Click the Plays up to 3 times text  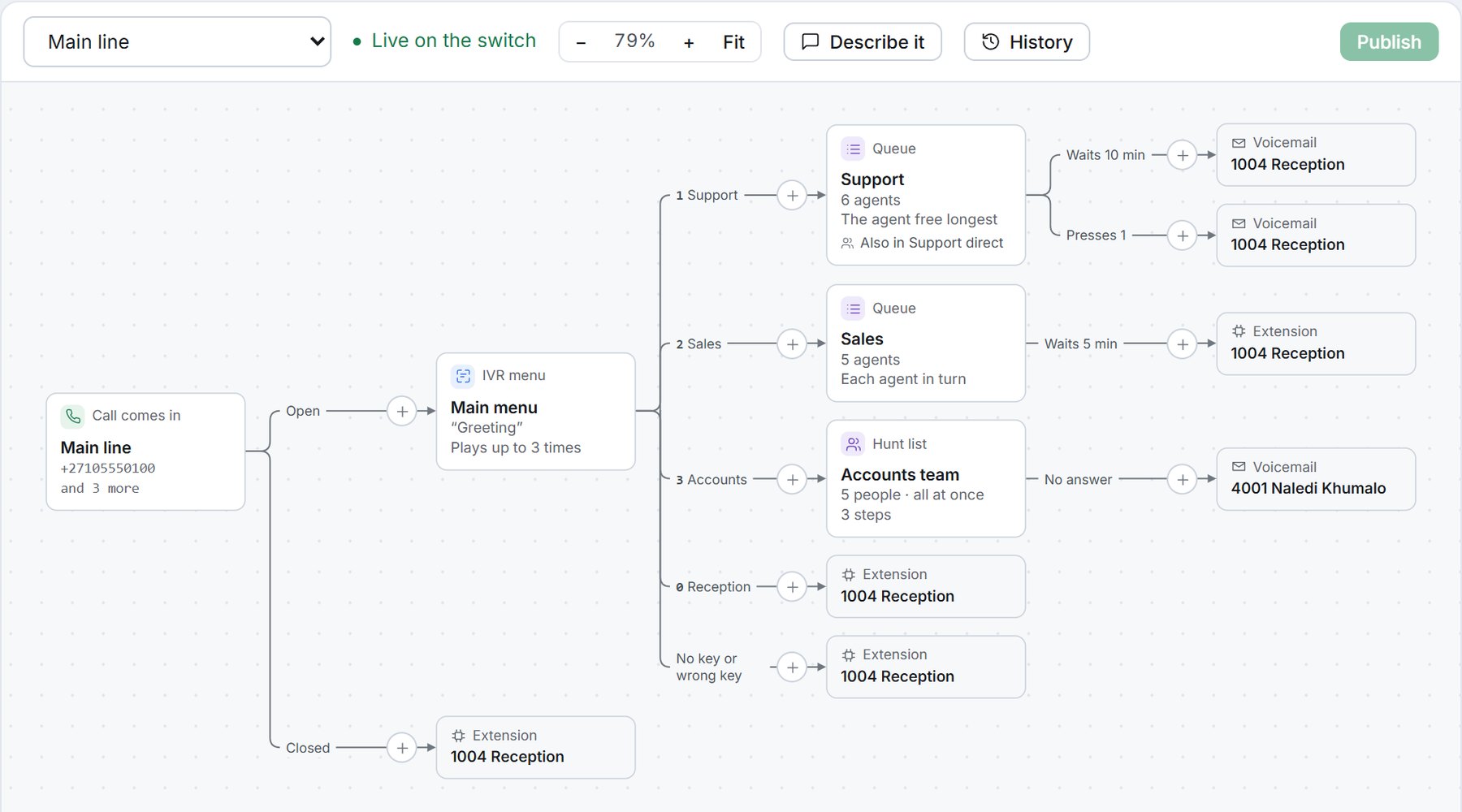516,447
